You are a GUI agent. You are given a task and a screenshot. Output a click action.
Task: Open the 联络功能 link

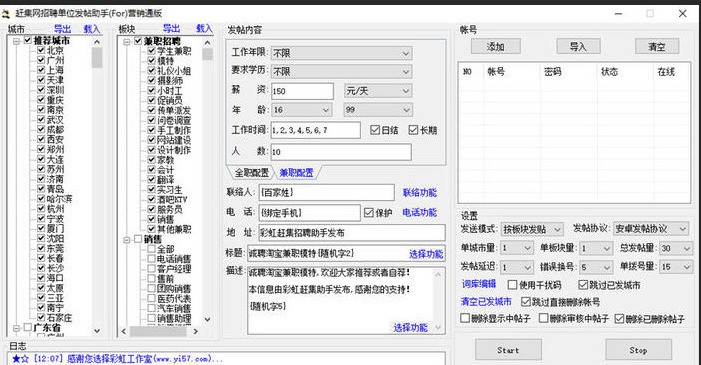pyautogui.click(x=419, y=192)
